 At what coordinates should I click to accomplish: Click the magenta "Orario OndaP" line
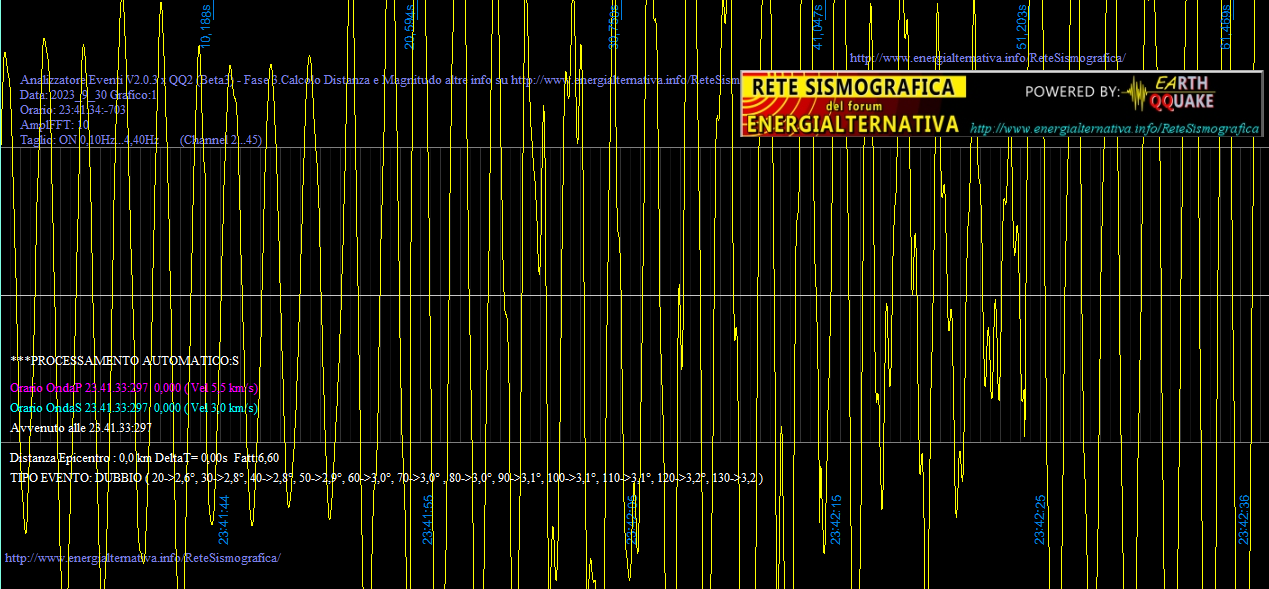134,388
